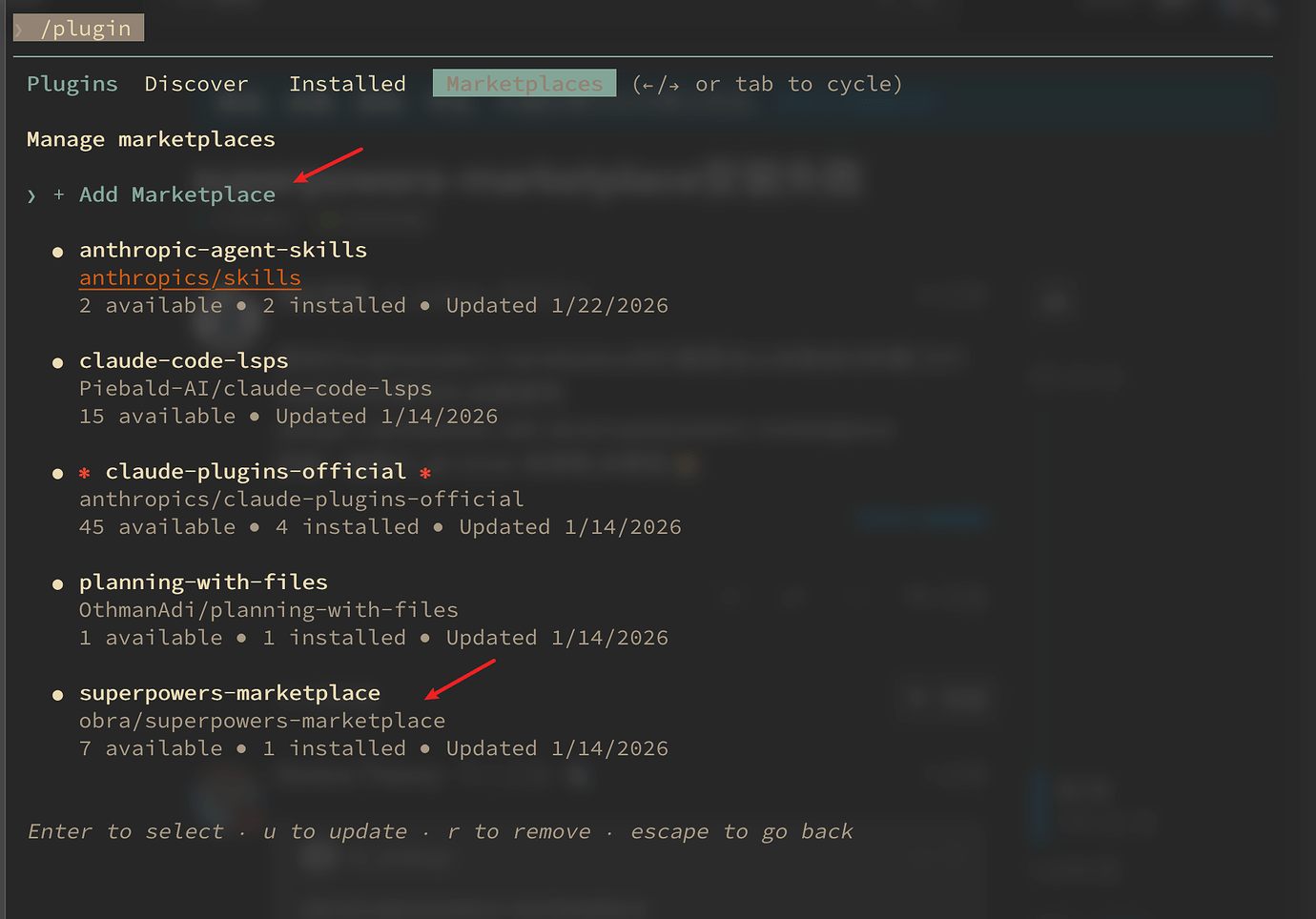Select the claude-plugins-official marketplace name
The width and height of the screenshot is (1316, 919).
tap(256, 471)
